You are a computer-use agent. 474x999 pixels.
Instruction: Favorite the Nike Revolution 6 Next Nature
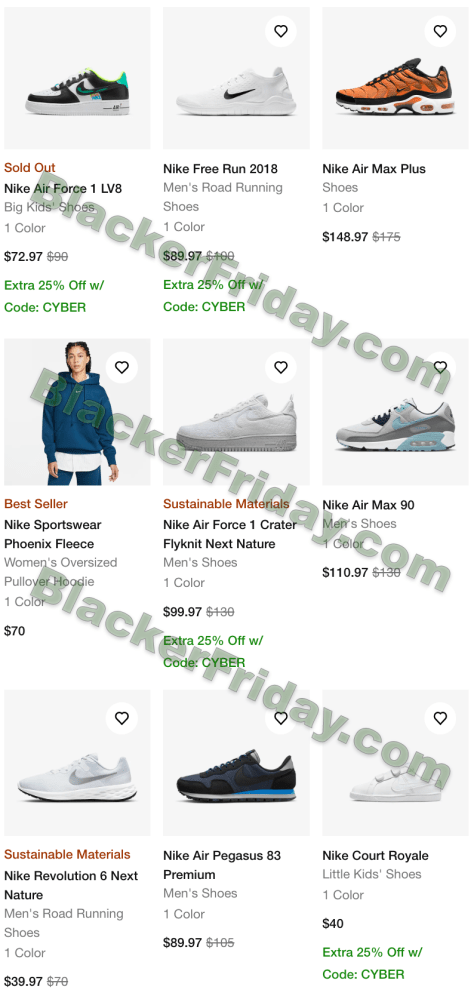pyautogui.click(x=122, y=718)
